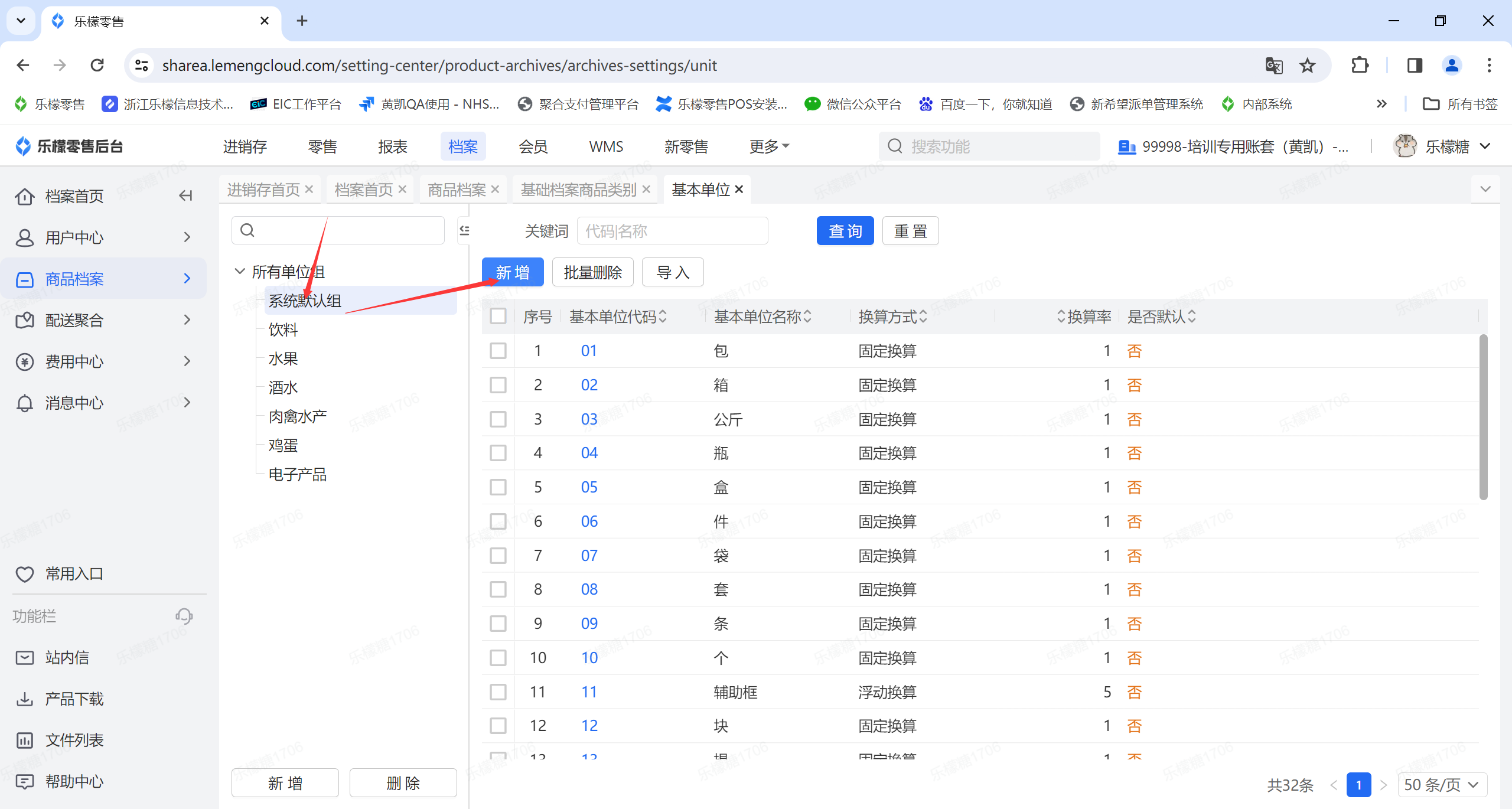Open the 报表 top menu
Screen dimensions: 1512x809
393,146
